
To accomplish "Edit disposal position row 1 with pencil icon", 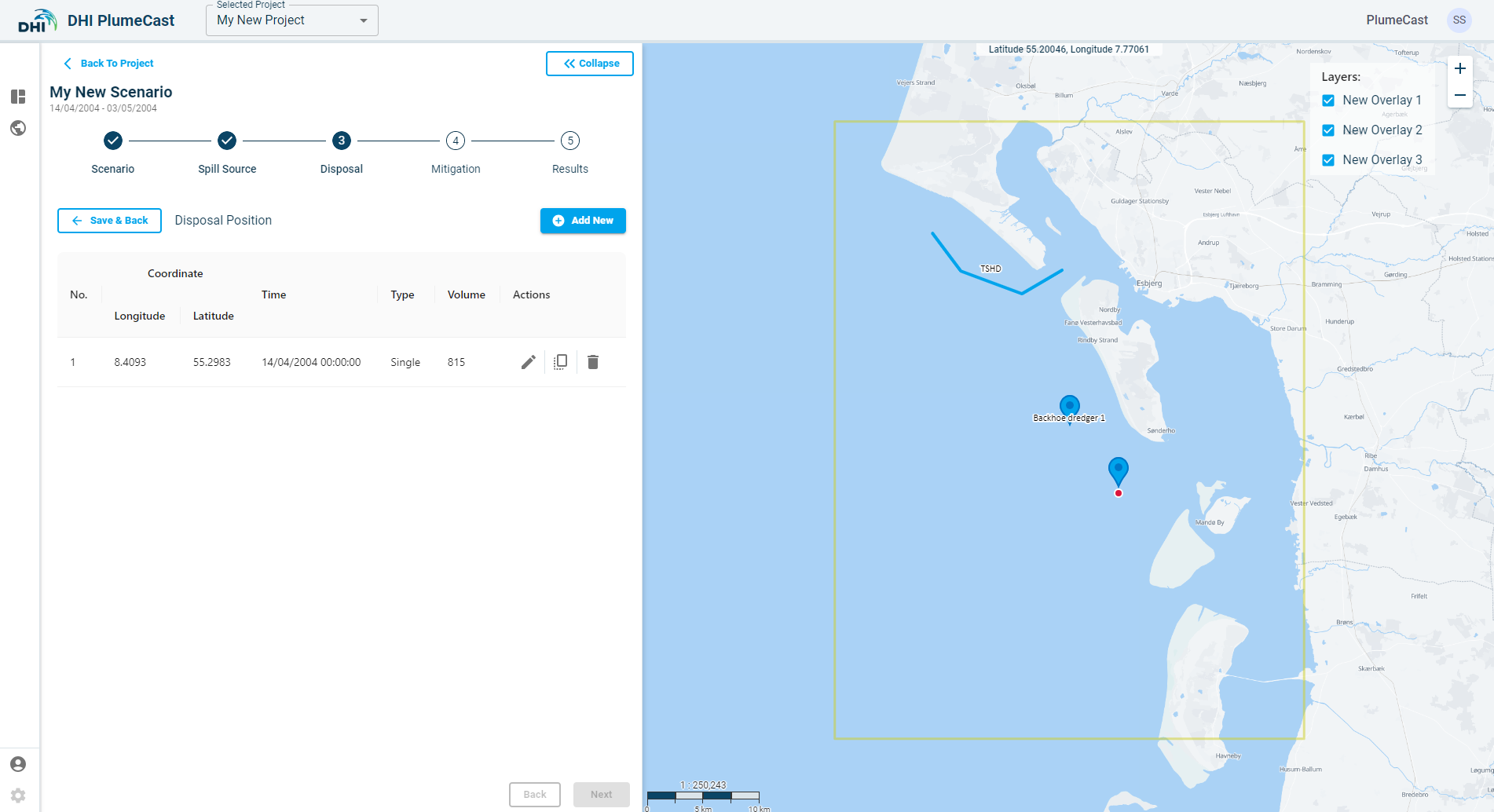I will click(528, 362).
